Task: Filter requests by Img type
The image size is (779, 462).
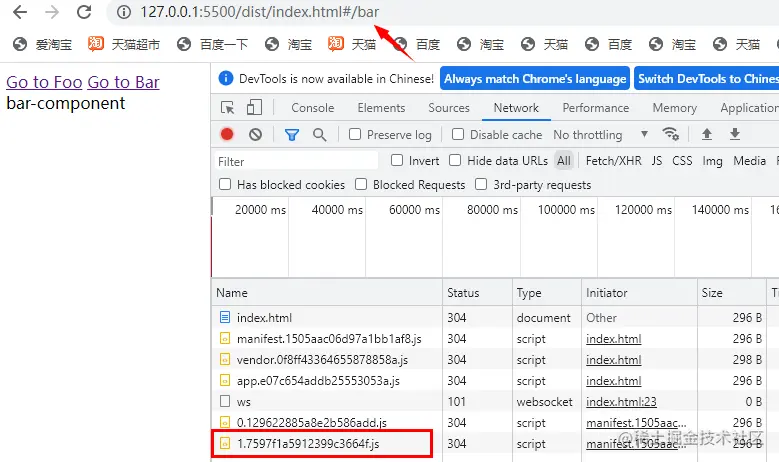Action: click(712, 161)
